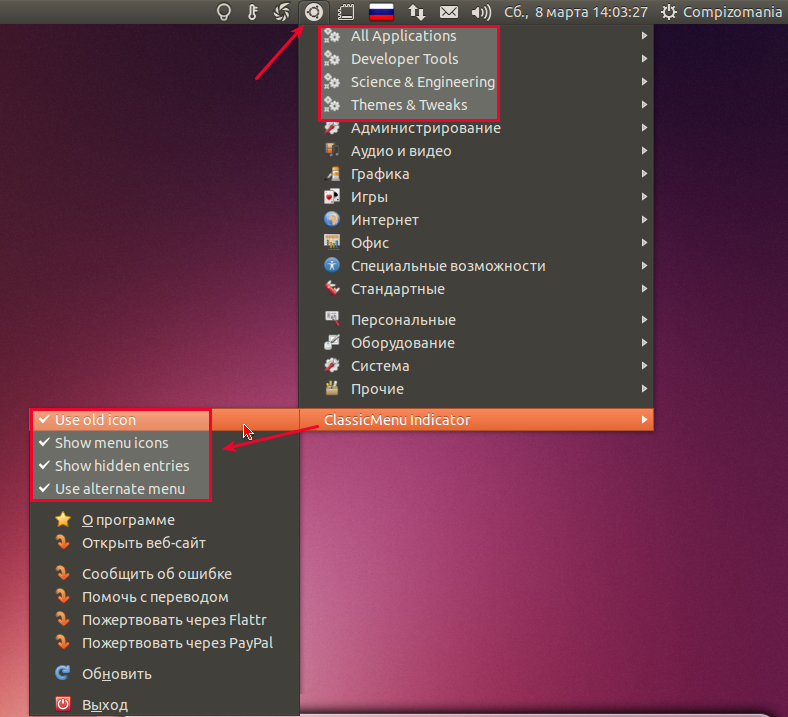
Task: Open the Прочие menu entry
Action: click(x=476, y=389)
